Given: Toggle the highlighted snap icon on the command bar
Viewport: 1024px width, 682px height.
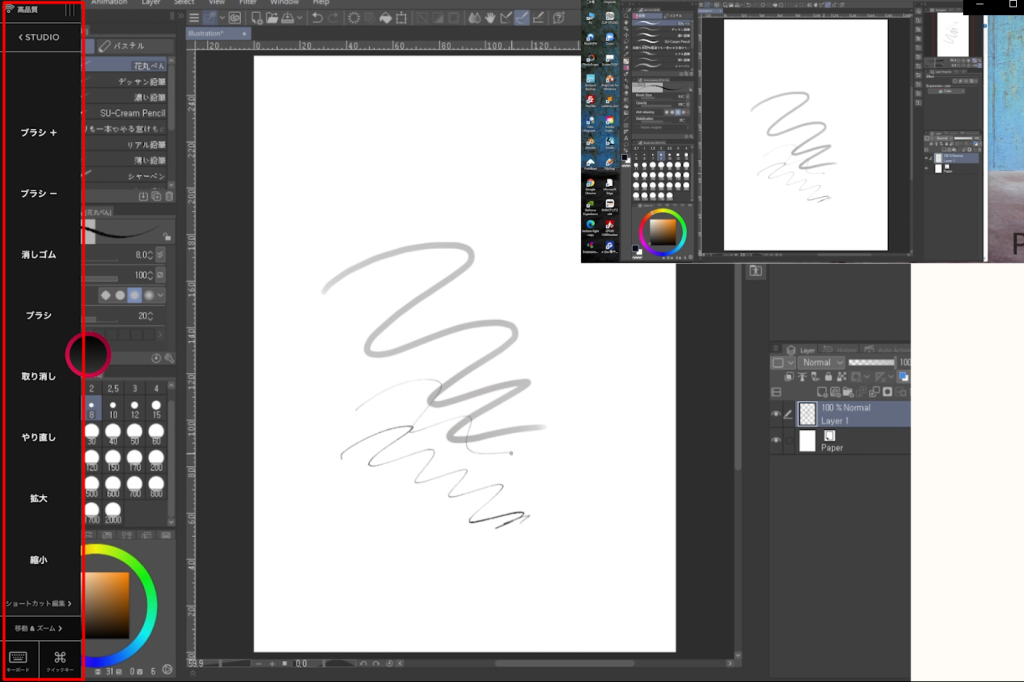Looking at the screenshot, I should pos(522,18).
